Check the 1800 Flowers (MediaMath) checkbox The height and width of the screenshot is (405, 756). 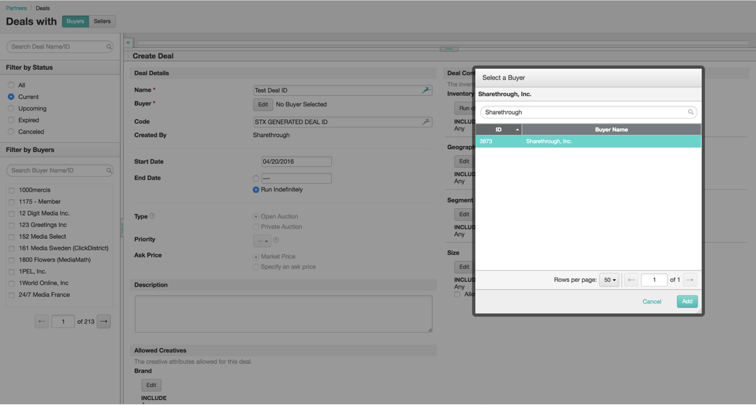coord(12,260)
